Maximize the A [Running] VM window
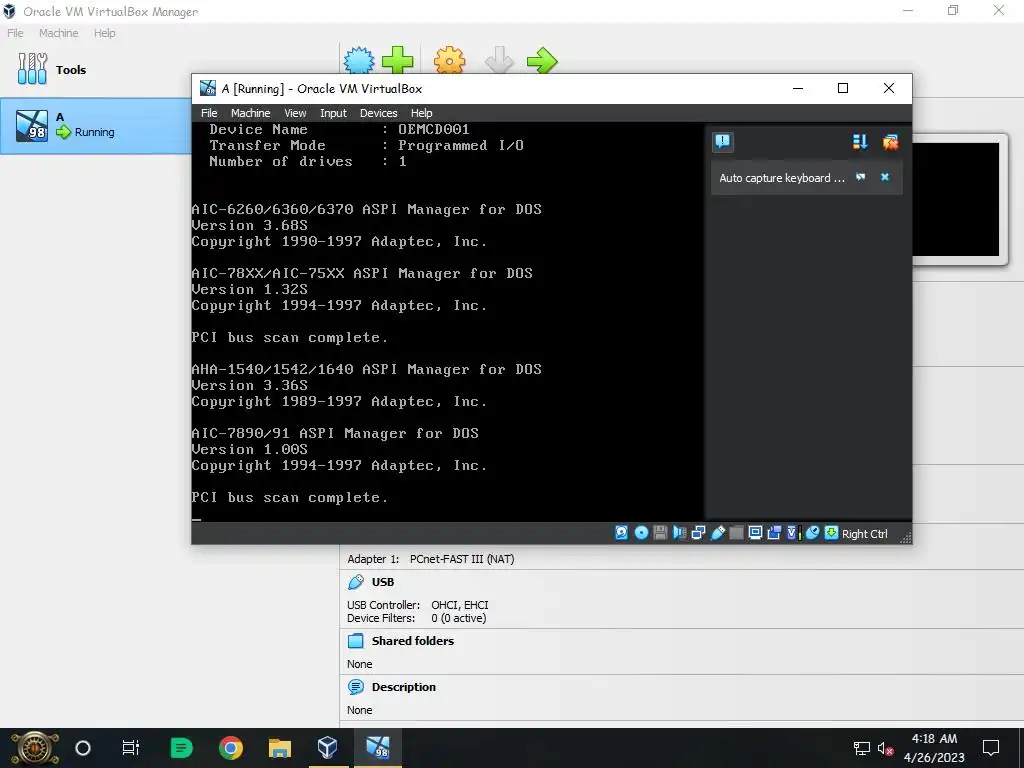Image resolution: width=1024 pixels, height=768 pixels. 843,88
